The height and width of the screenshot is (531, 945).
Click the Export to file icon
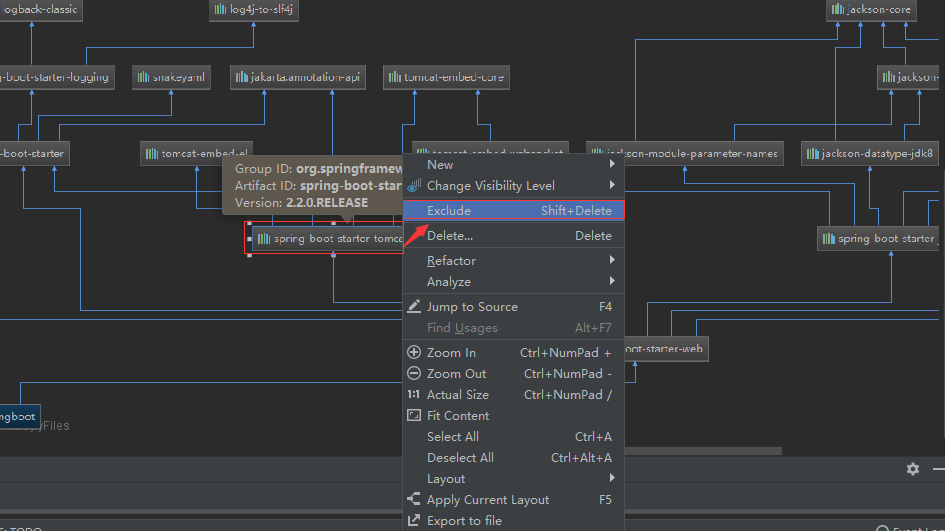[x=414, y=520]
